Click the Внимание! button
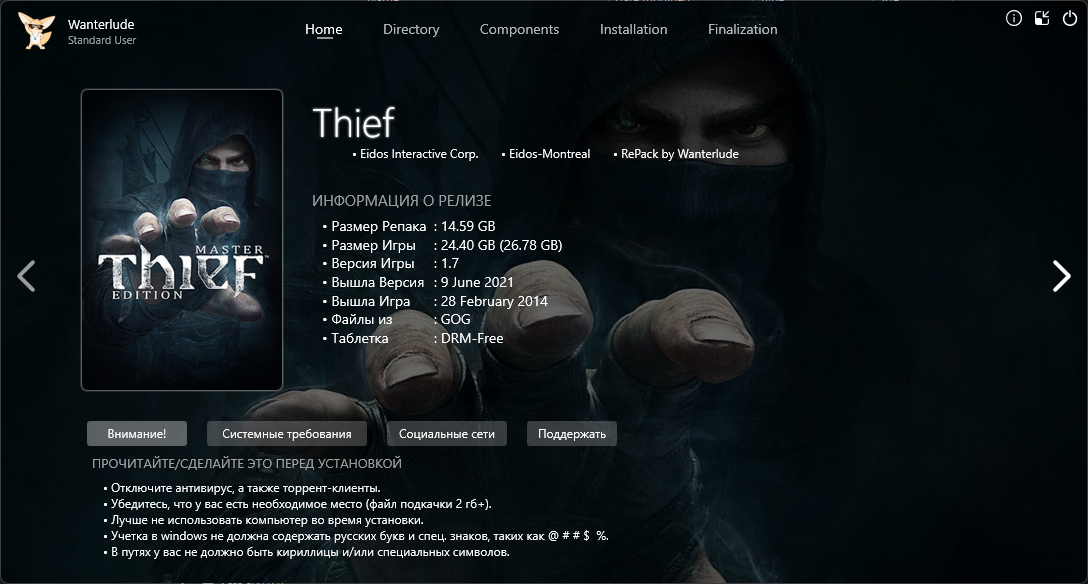This screenshot has height=584, width=1088. coord(137,433)
